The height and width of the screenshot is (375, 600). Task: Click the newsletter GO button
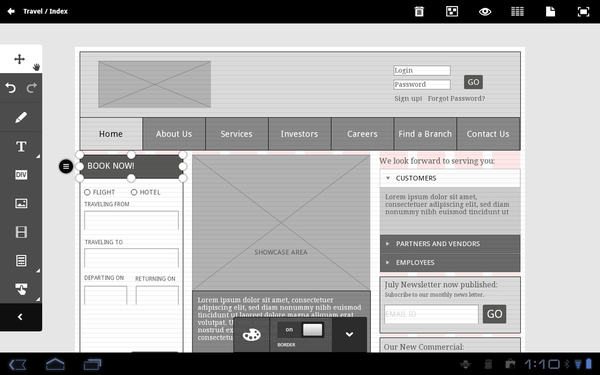tap(494, 314)
